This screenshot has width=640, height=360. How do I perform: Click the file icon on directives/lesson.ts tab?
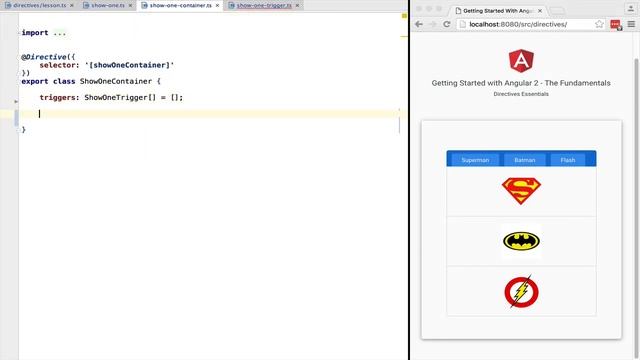pyautogui.click(x=8, y=5)
